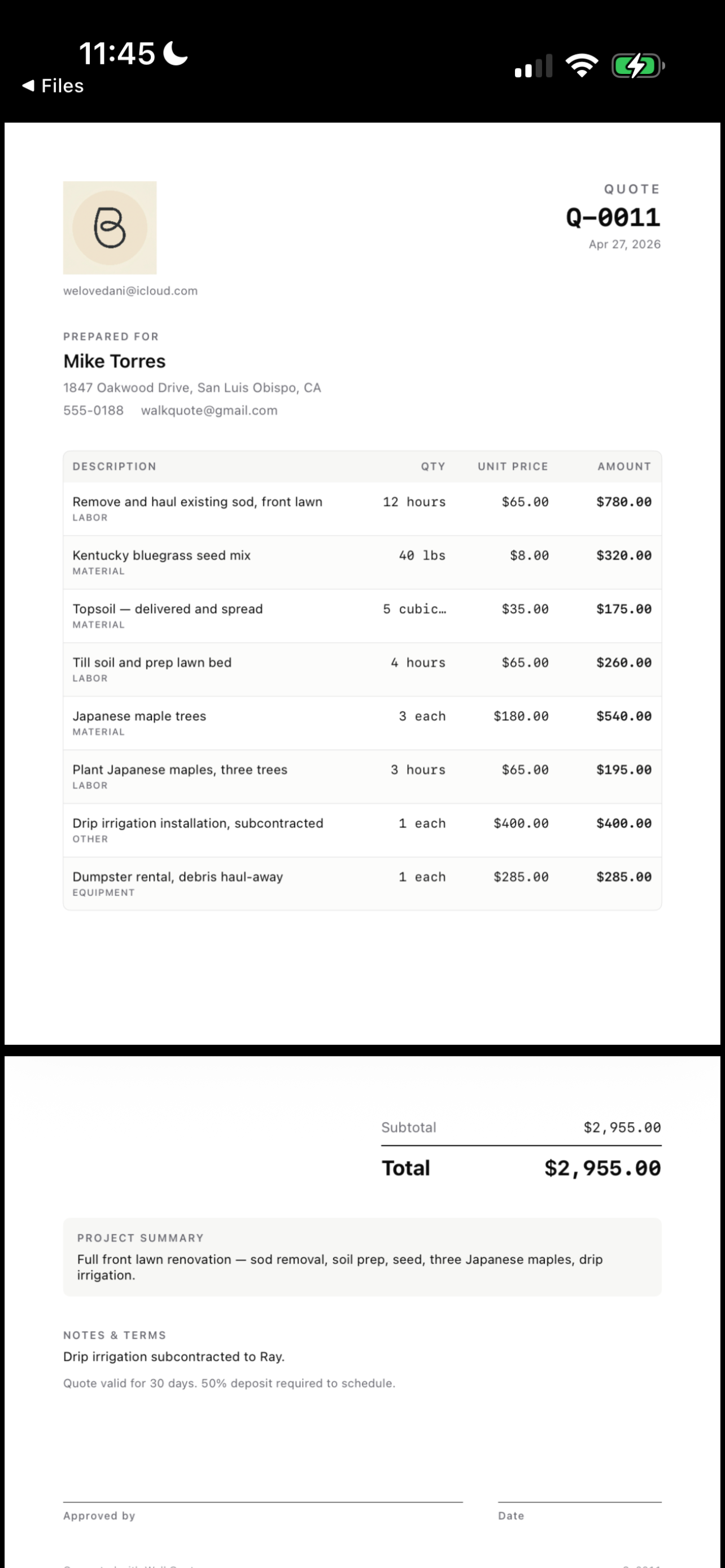The height and width of the screenshot is (1568, 725).
Task: Select the Kentucky bluegrass seed mix row
Action: [362, 562]
